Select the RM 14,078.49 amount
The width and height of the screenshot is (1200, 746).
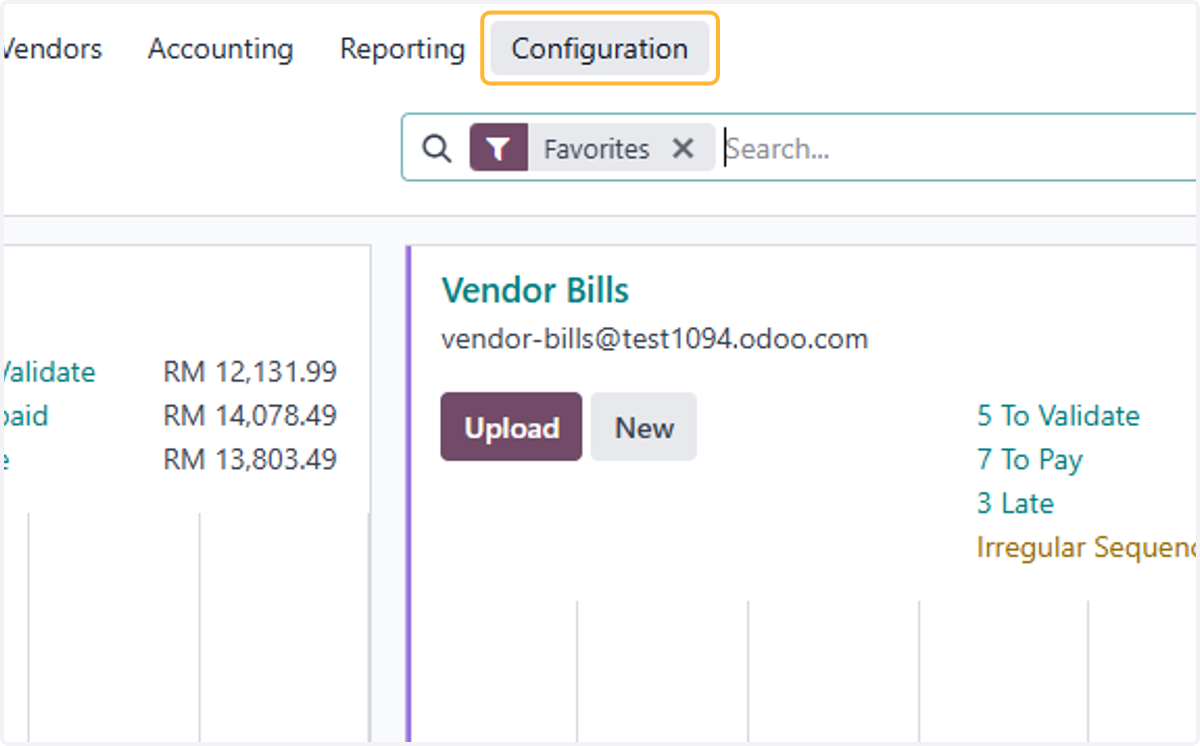[x=250, y=415]
